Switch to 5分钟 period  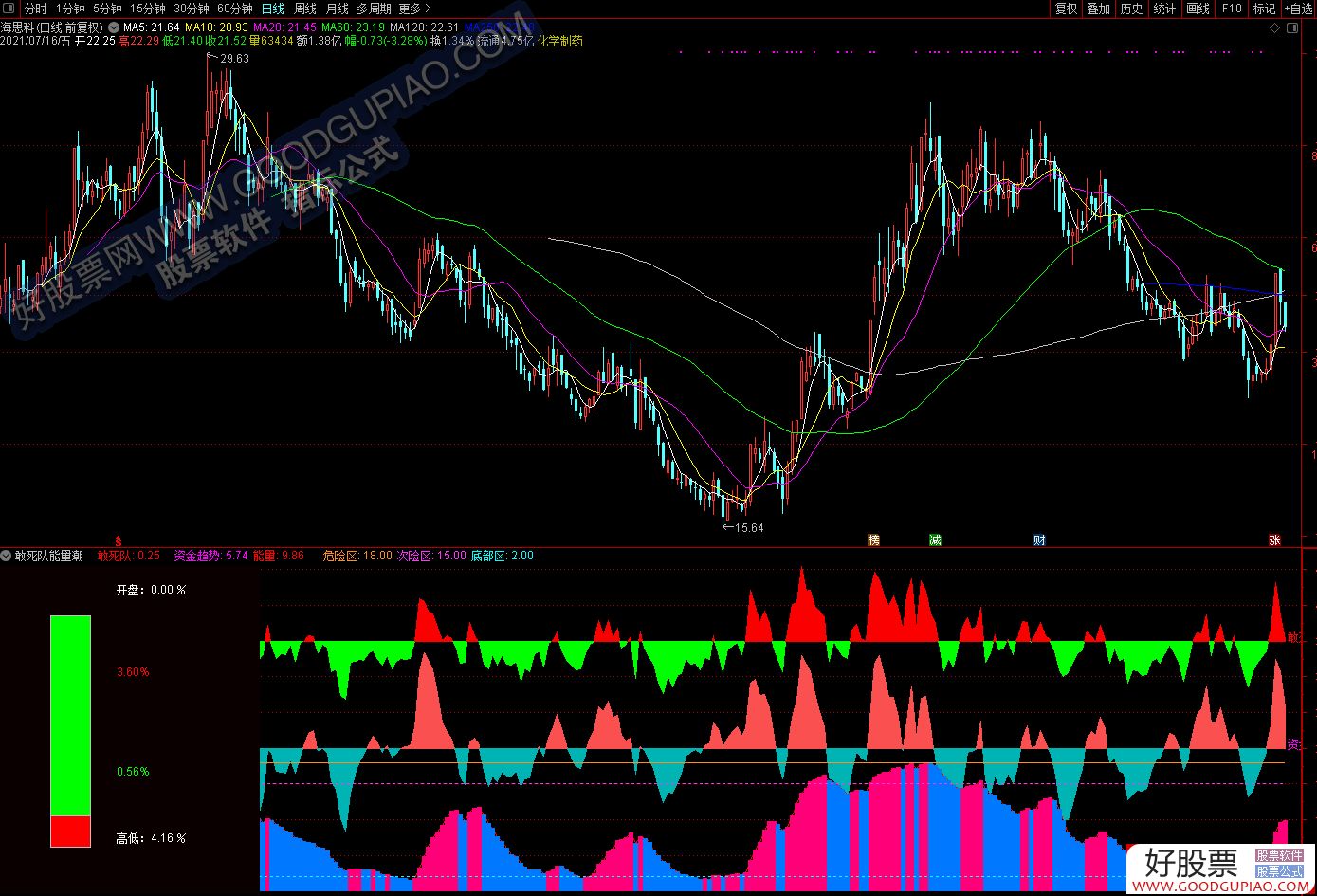click(107, 9)
